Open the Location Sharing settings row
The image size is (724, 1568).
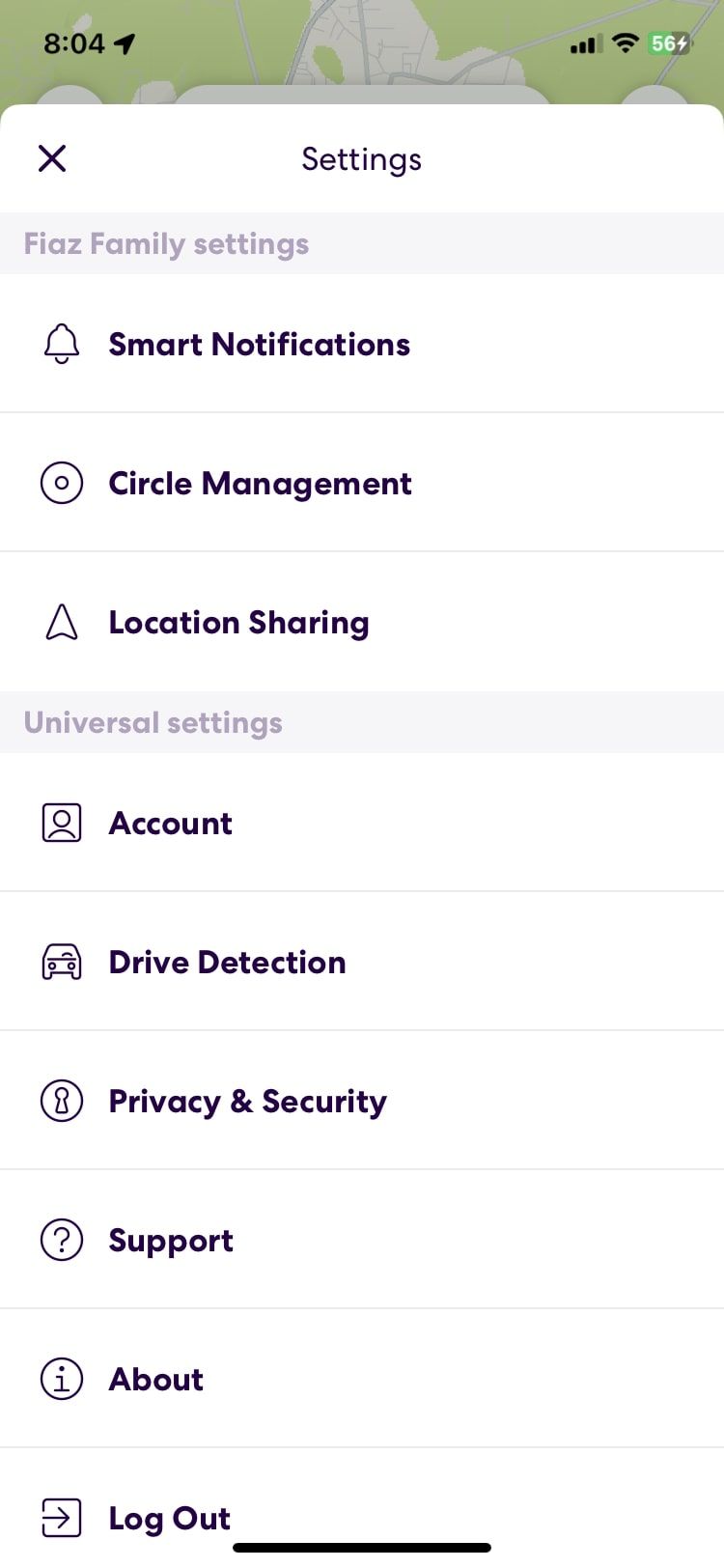tap(238, 622)
